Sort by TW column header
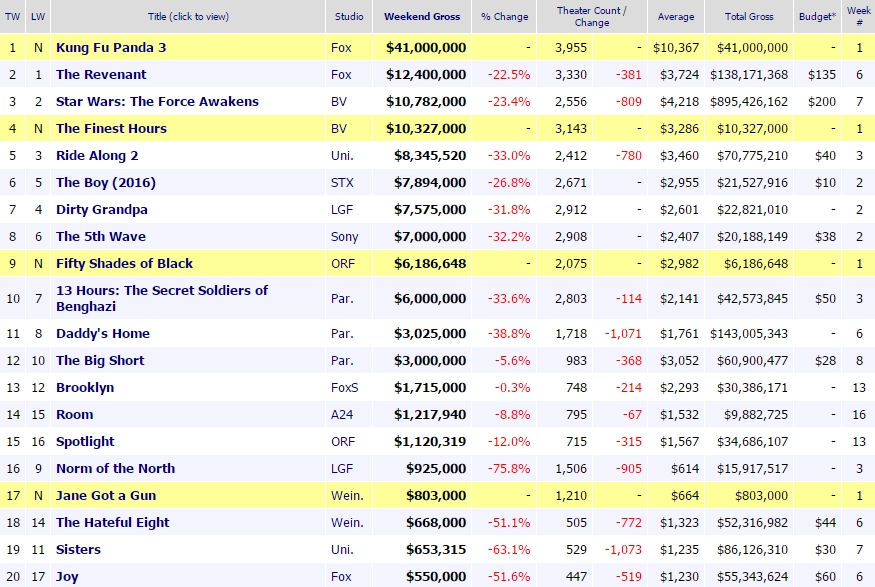 (x=12, y=16)
